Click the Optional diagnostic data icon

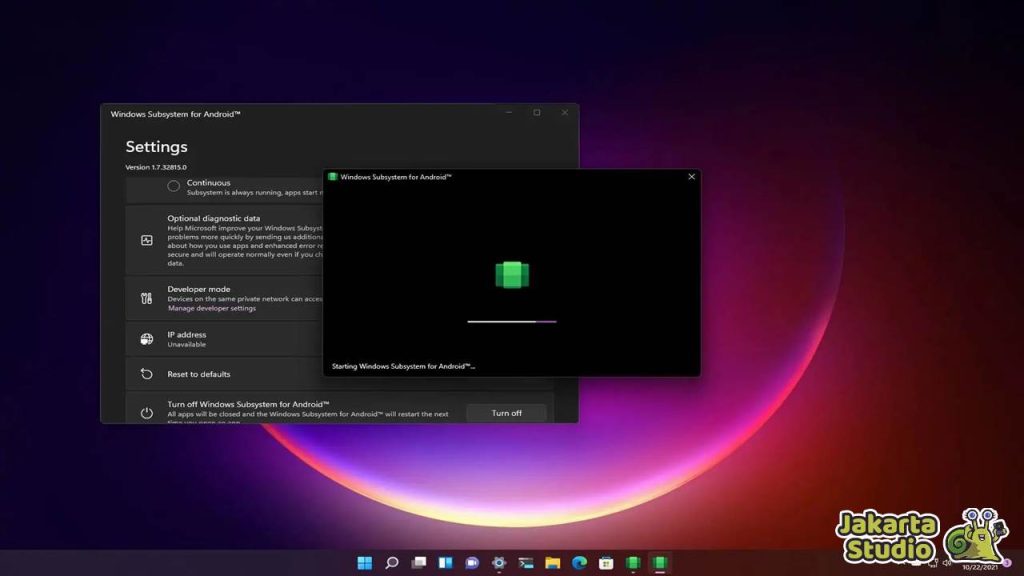coord(146,240)
